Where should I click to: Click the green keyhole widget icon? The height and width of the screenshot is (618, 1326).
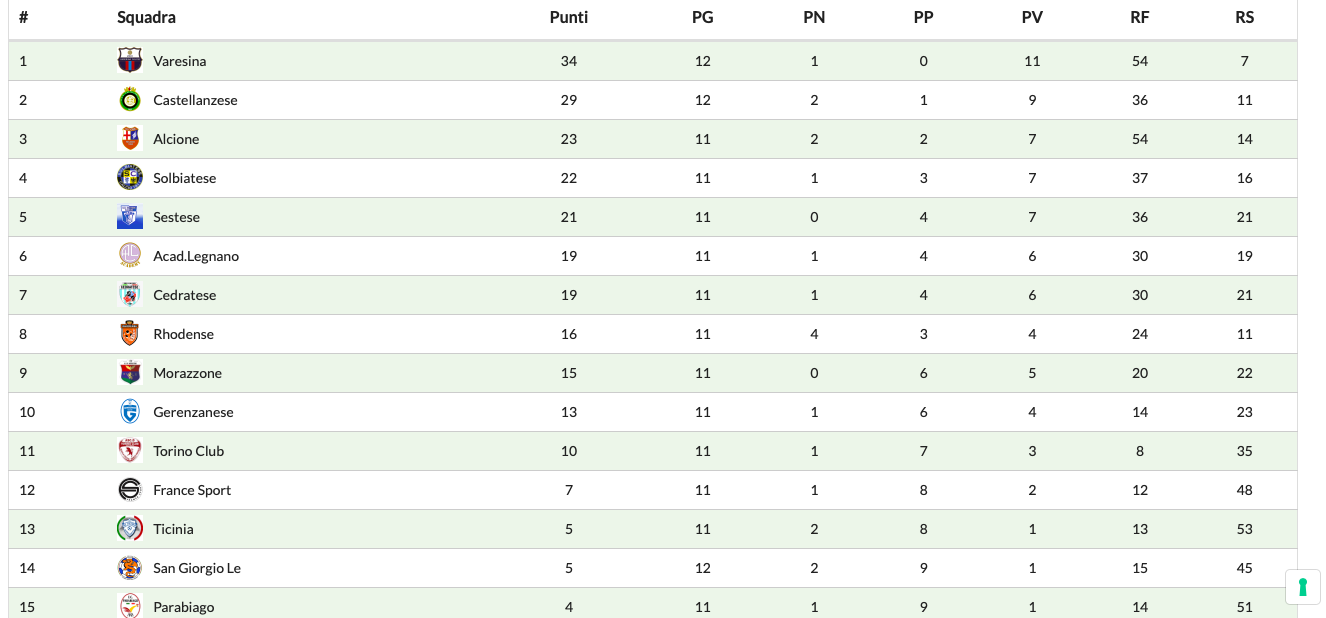pos(1303,587)
